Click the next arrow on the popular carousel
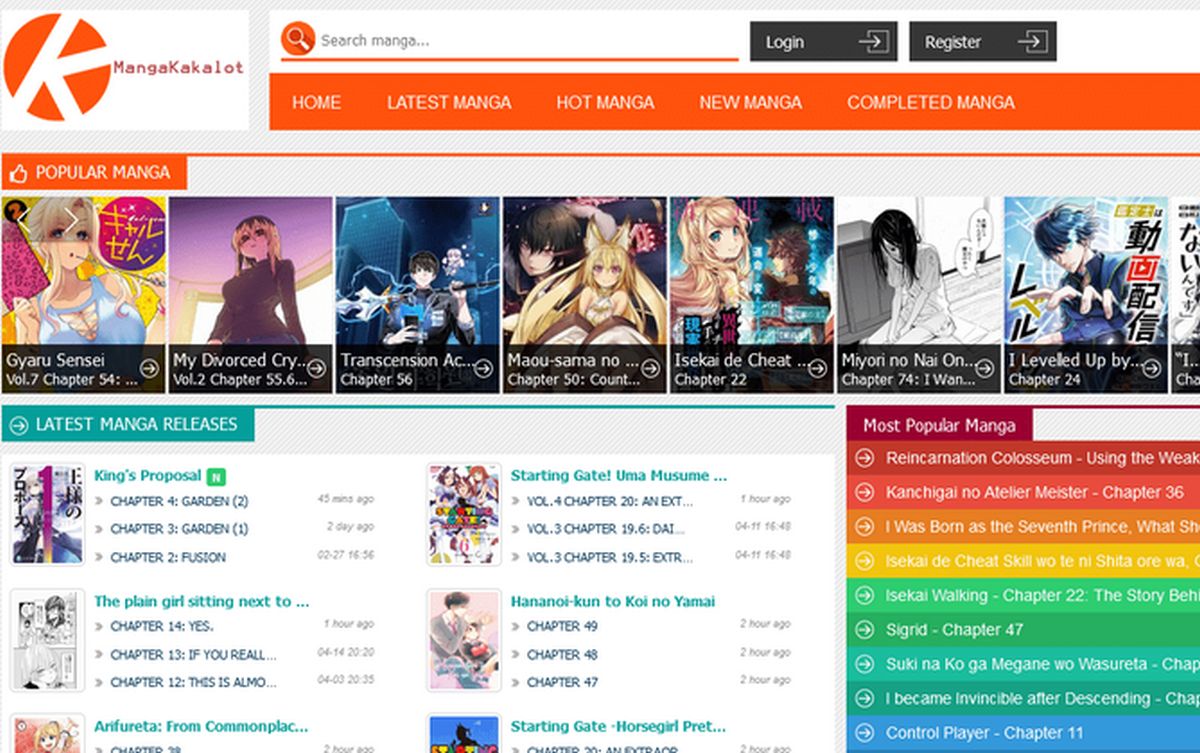The image size is (1200, 753). (73, 218)
